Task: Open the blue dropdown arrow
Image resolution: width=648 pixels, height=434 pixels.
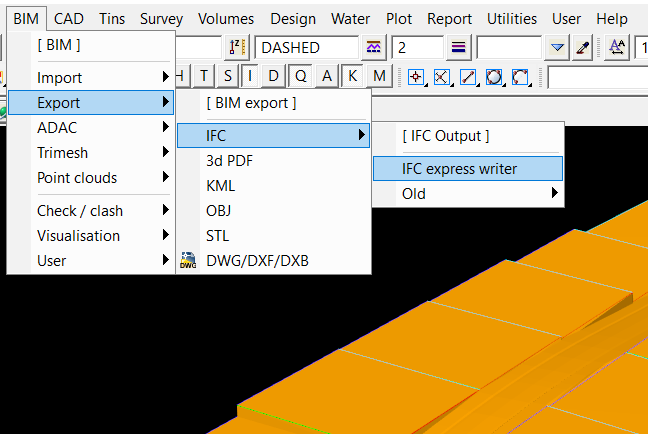Action: point(557,48)
